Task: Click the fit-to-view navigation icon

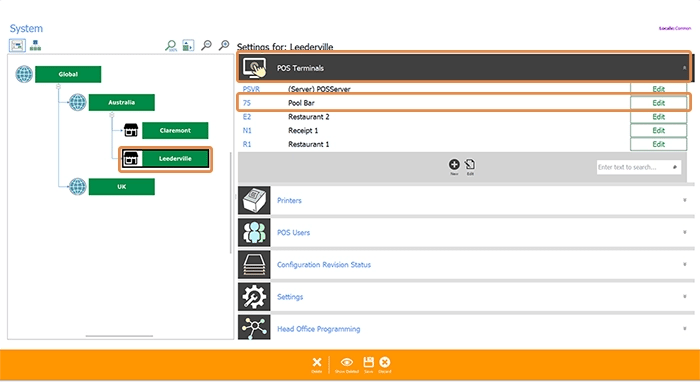Action: (x=188, y=46)
